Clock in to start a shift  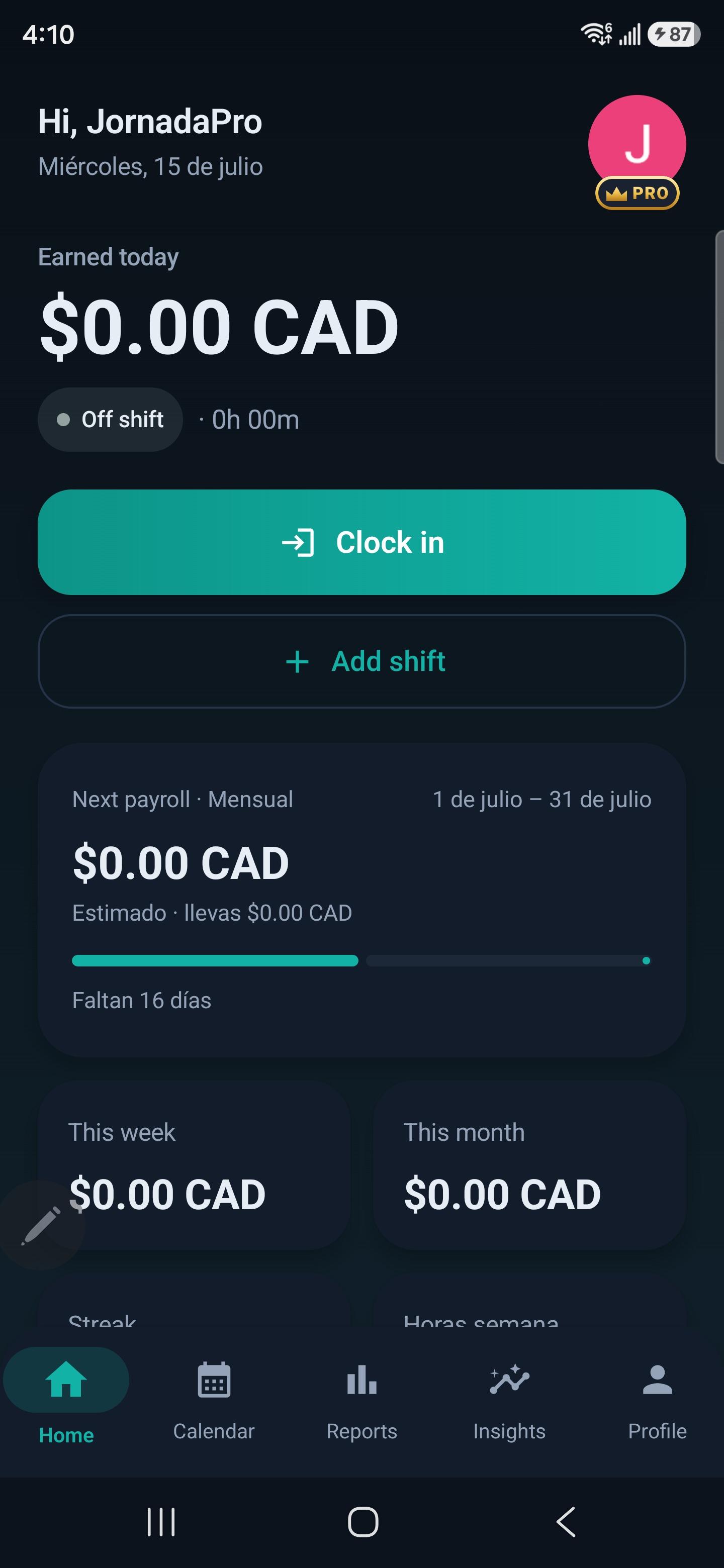click(x=361, y=542)
